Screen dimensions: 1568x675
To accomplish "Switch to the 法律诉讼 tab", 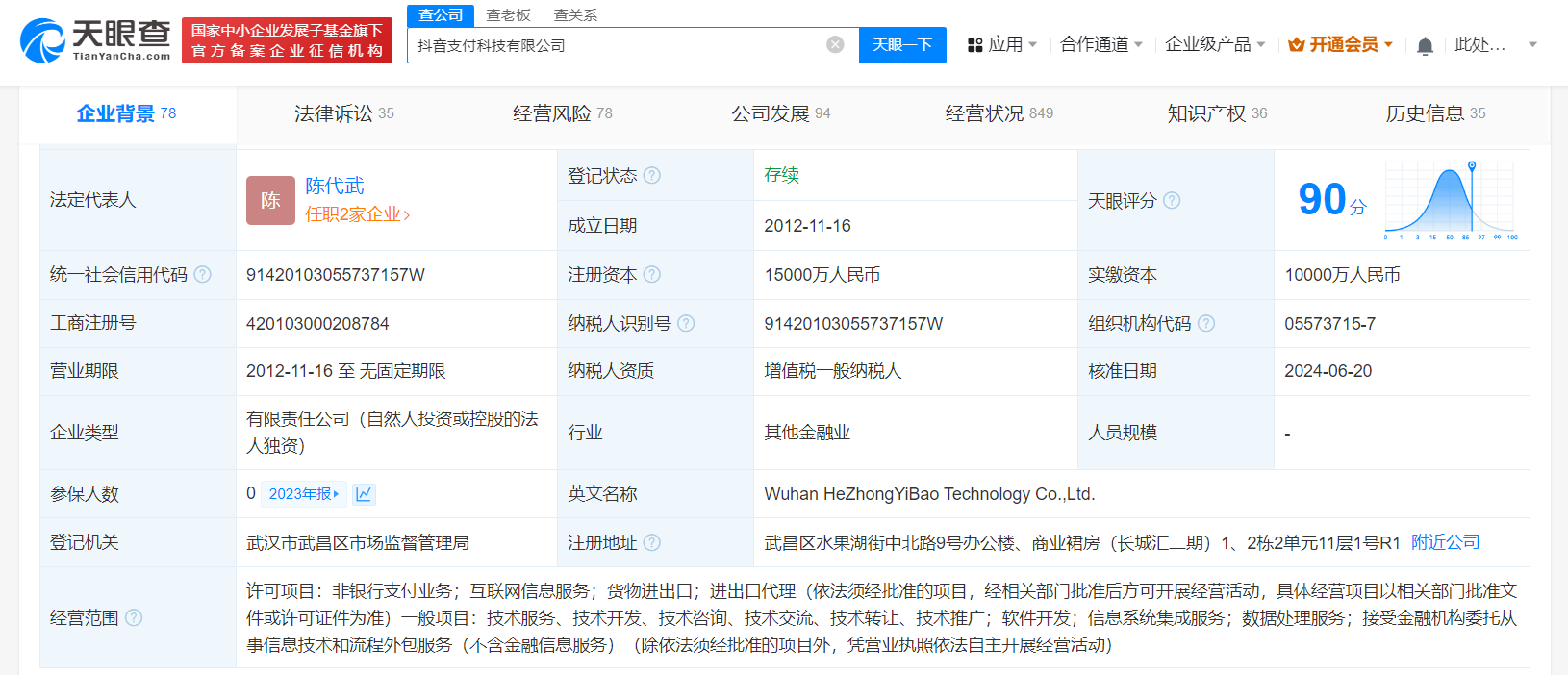I will [343, 113].
